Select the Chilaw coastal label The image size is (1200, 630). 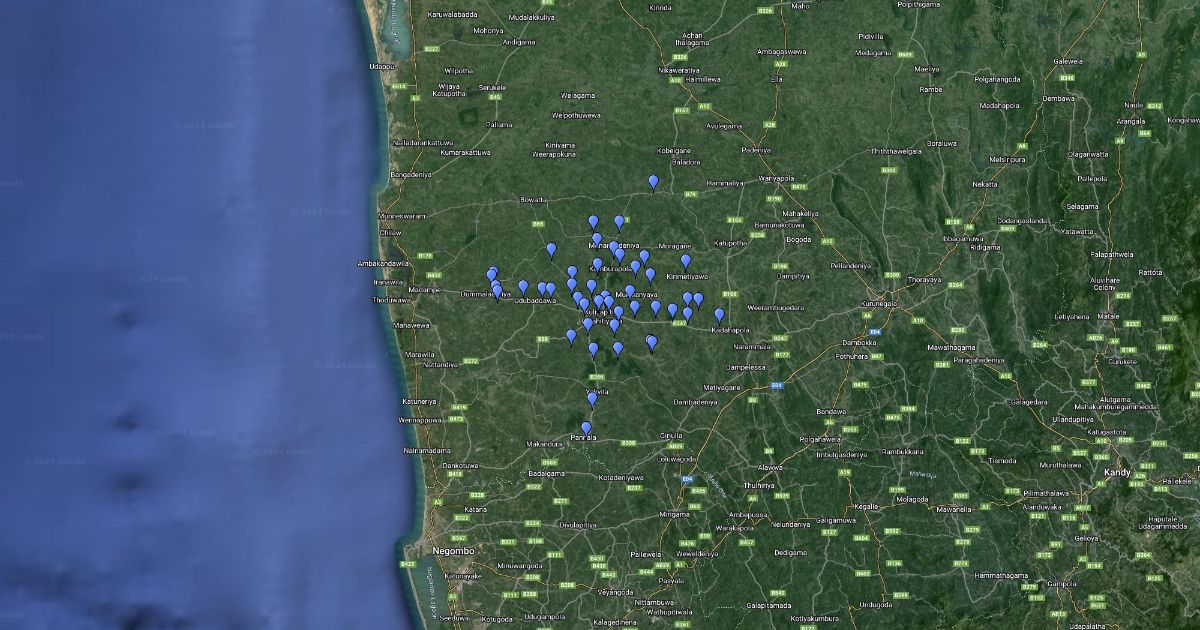390,232
